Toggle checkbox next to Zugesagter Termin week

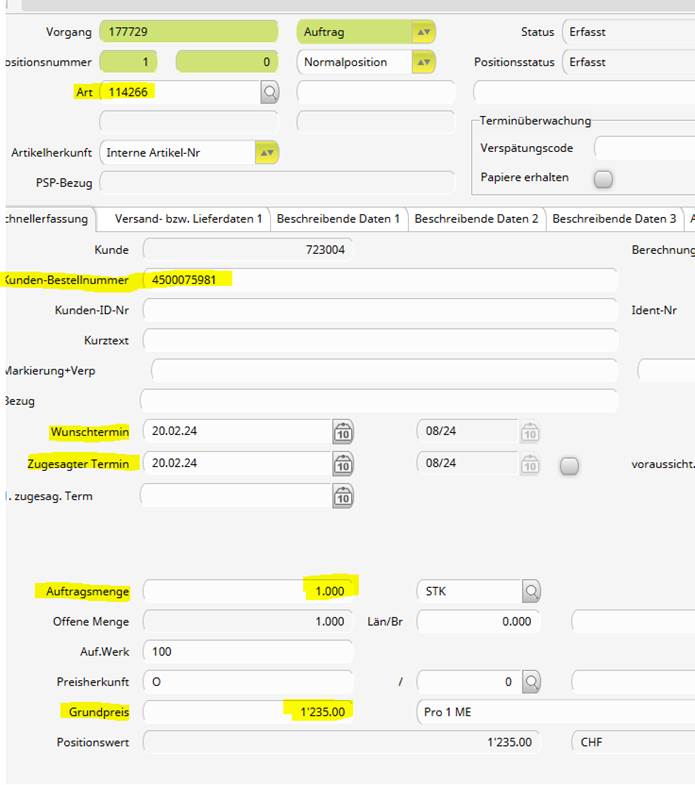pos(569,466)
